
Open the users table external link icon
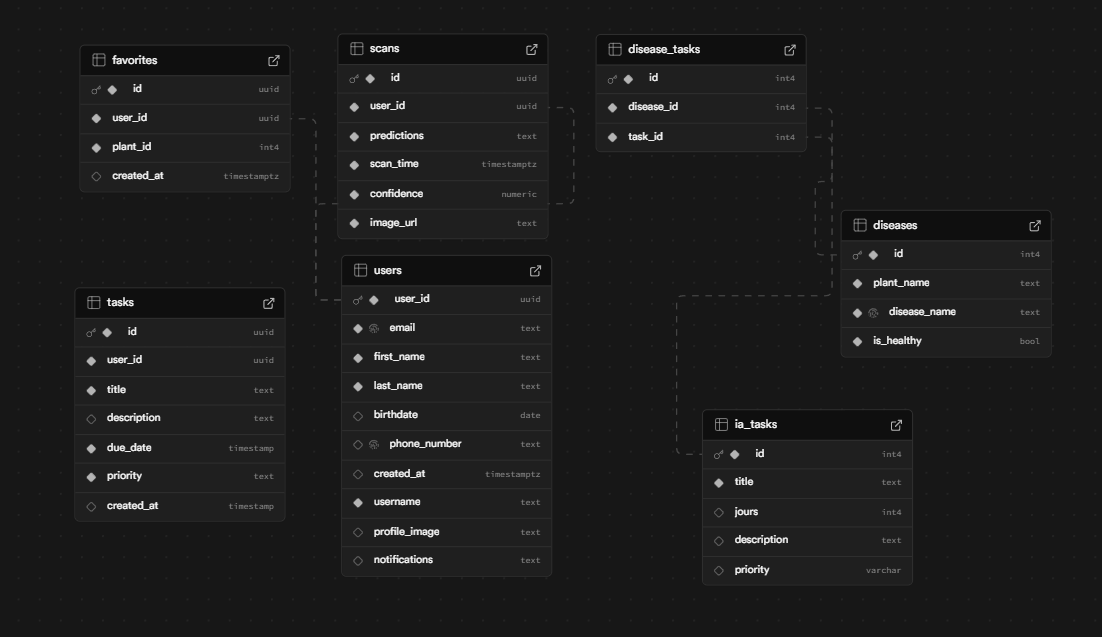535,271
